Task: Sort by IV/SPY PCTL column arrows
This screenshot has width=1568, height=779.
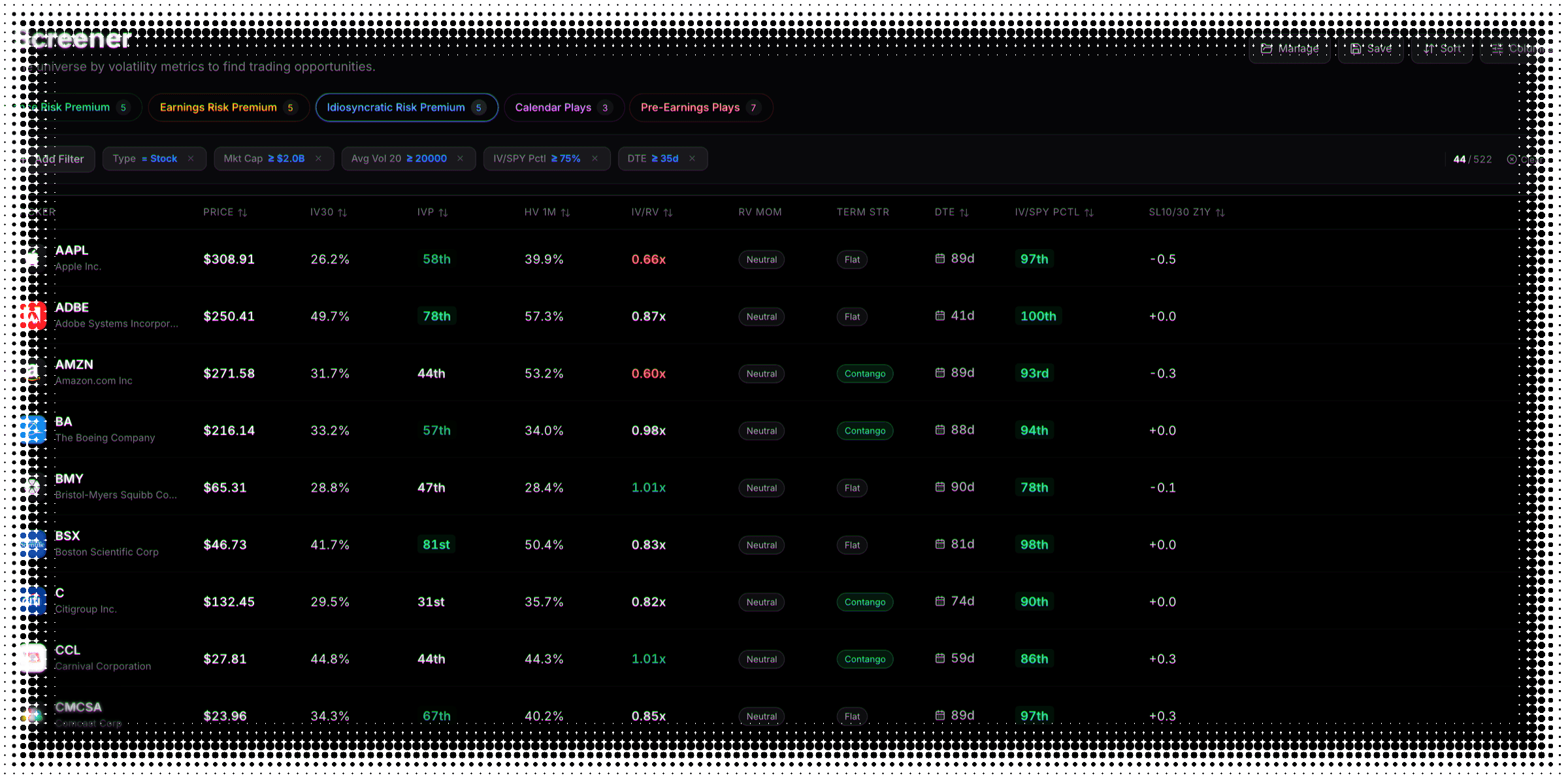Action: point(1089,212)
